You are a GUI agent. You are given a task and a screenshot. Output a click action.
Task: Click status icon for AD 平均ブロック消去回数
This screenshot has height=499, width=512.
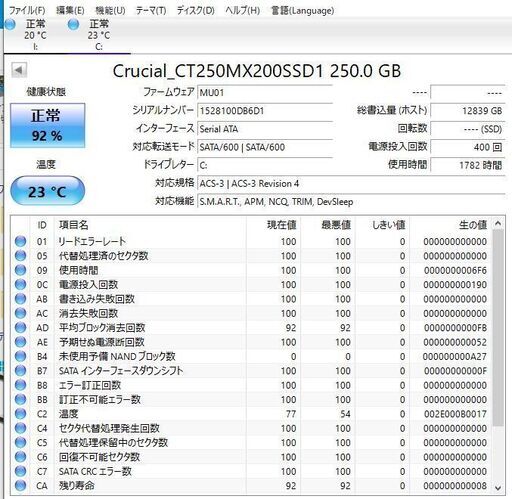click(20, 328)
